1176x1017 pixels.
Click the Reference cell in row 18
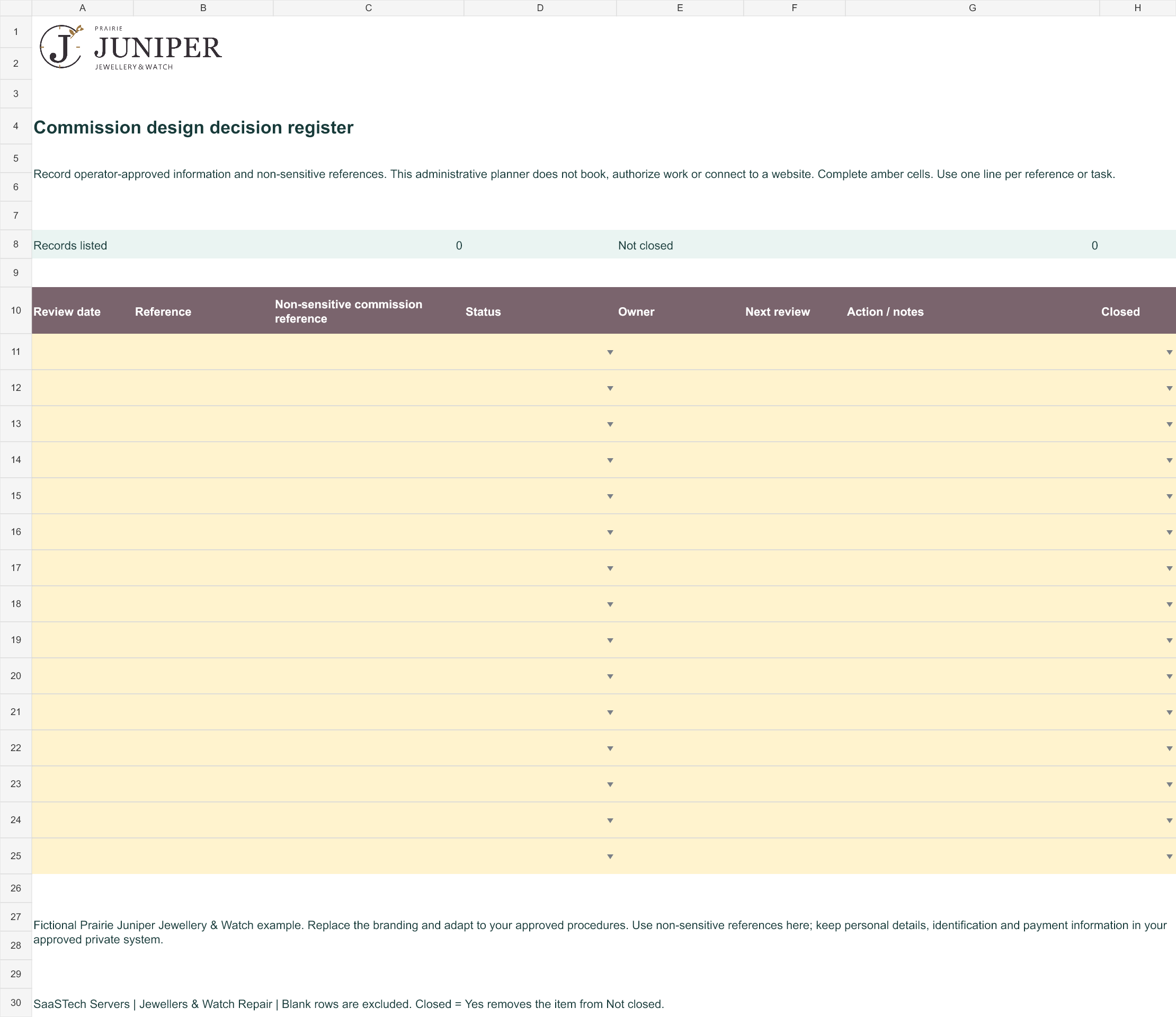click(203, 604)
